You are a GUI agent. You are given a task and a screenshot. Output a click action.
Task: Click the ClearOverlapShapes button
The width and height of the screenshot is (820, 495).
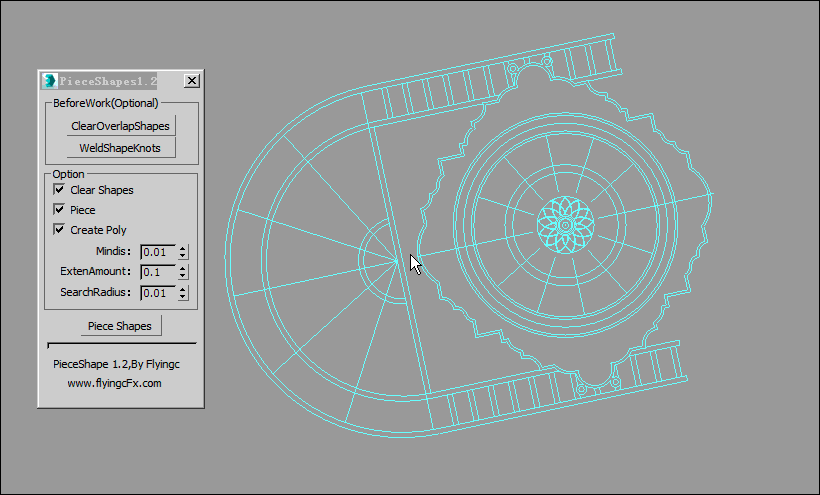point(121,126)
